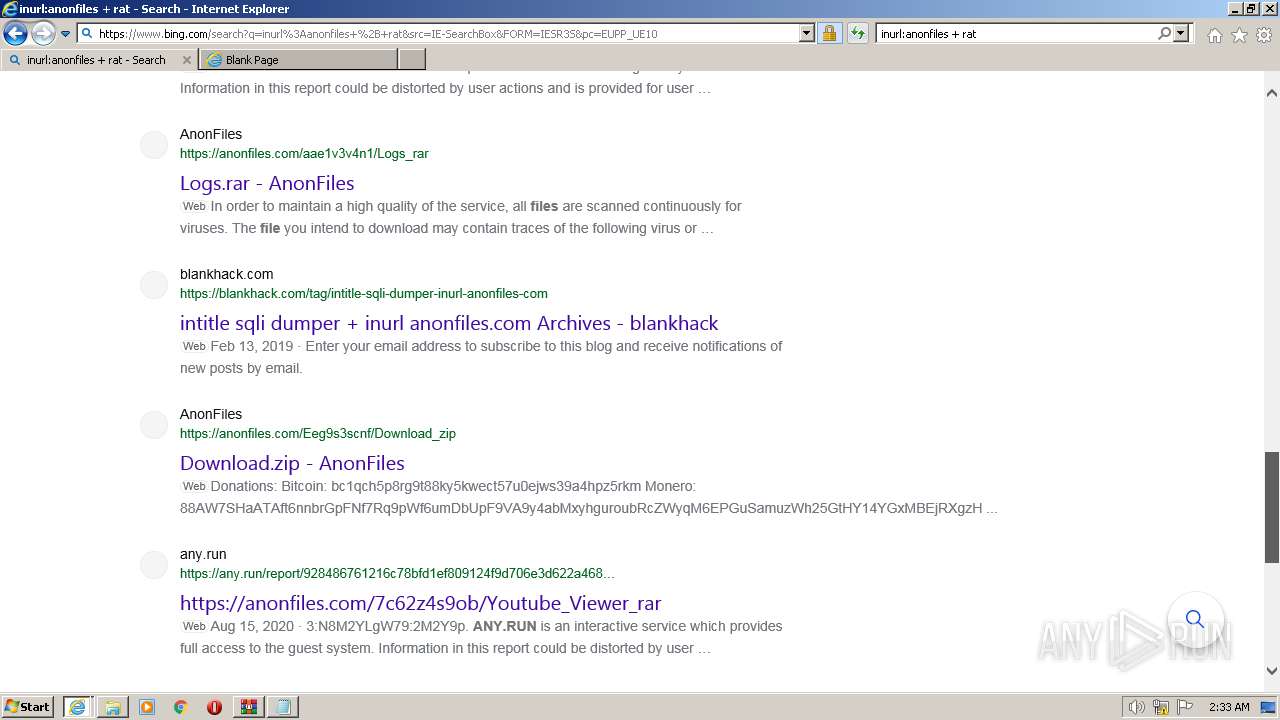The height and width of the screenshot is (720, 1280).
Task: Open a new tab button
Action: [x=412, y=60]
